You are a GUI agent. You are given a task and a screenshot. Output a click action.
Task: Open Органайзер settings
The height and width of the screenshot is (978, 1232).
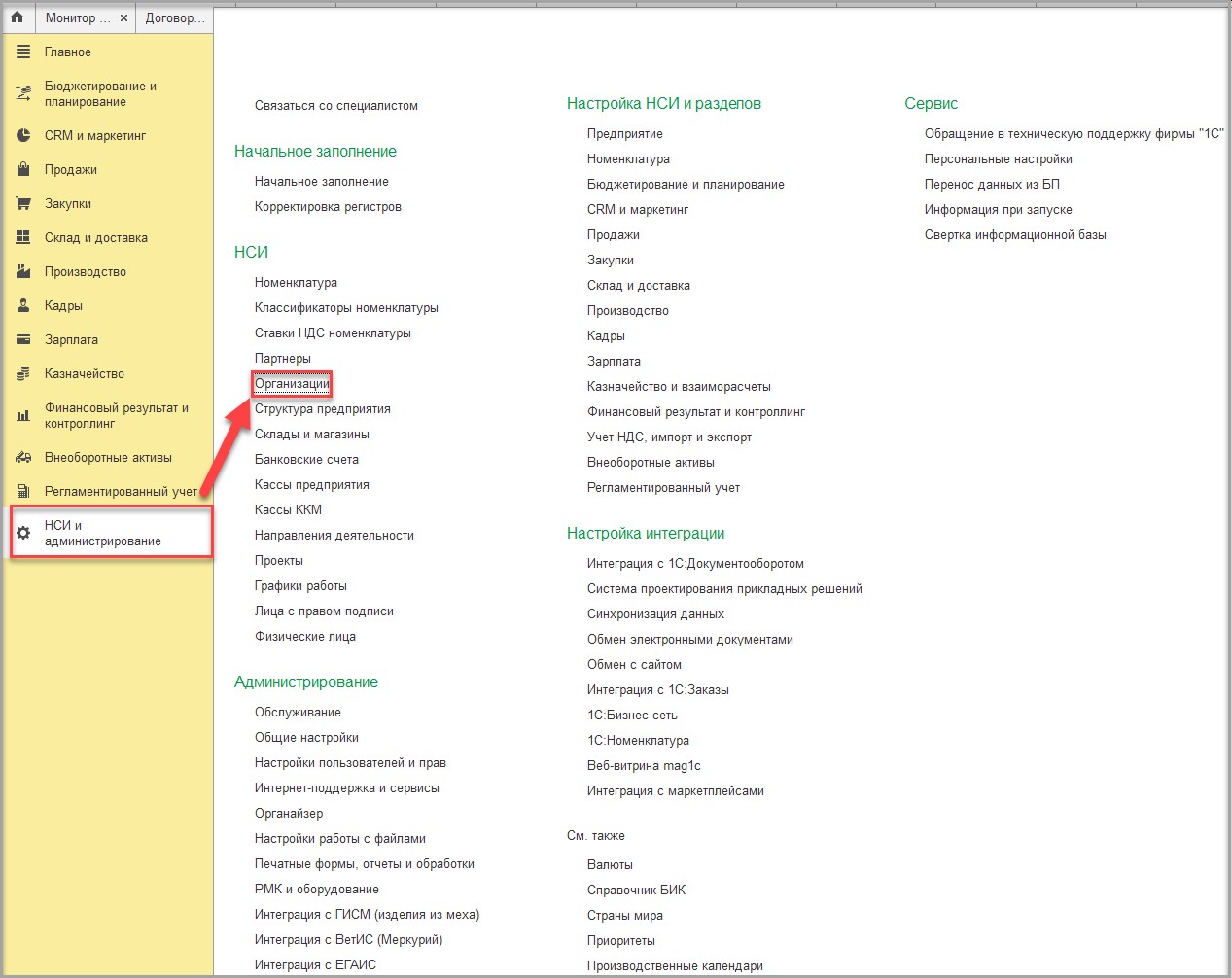click(x=289, y=813)
